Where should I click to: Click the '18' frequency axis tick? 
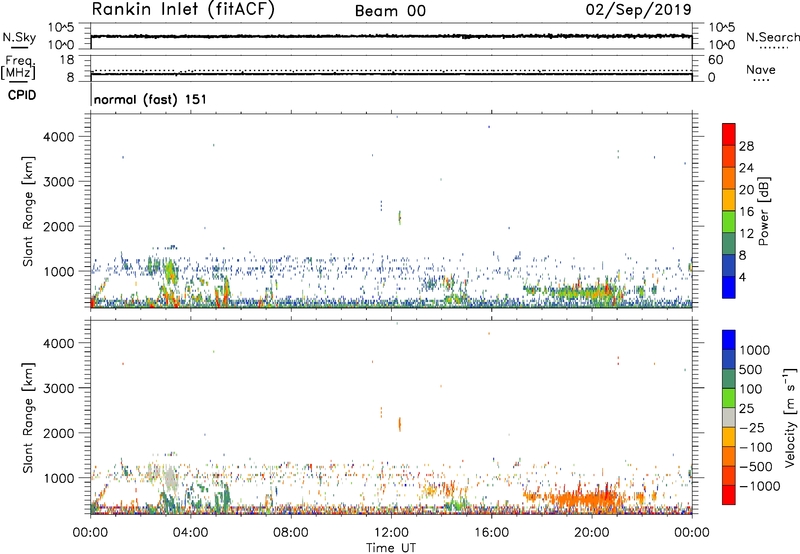pyautogui.click(x=67, y=60)
